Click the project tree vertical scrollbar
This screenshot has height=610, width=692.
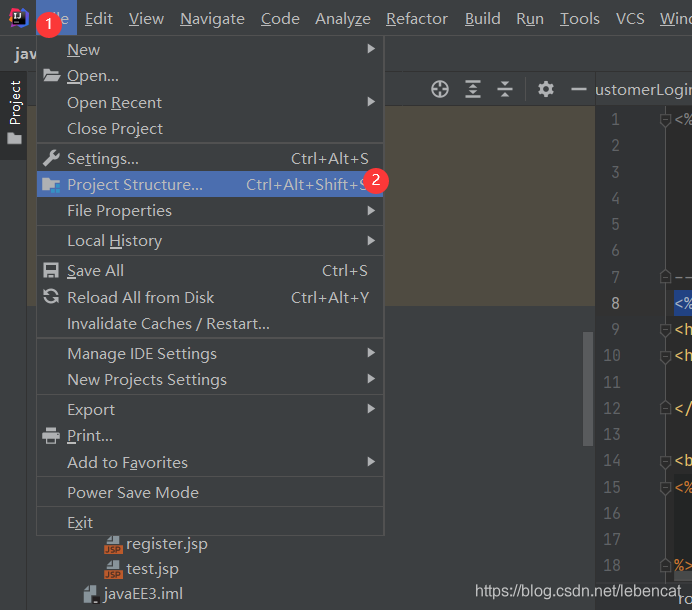click(x=587, y=388)
